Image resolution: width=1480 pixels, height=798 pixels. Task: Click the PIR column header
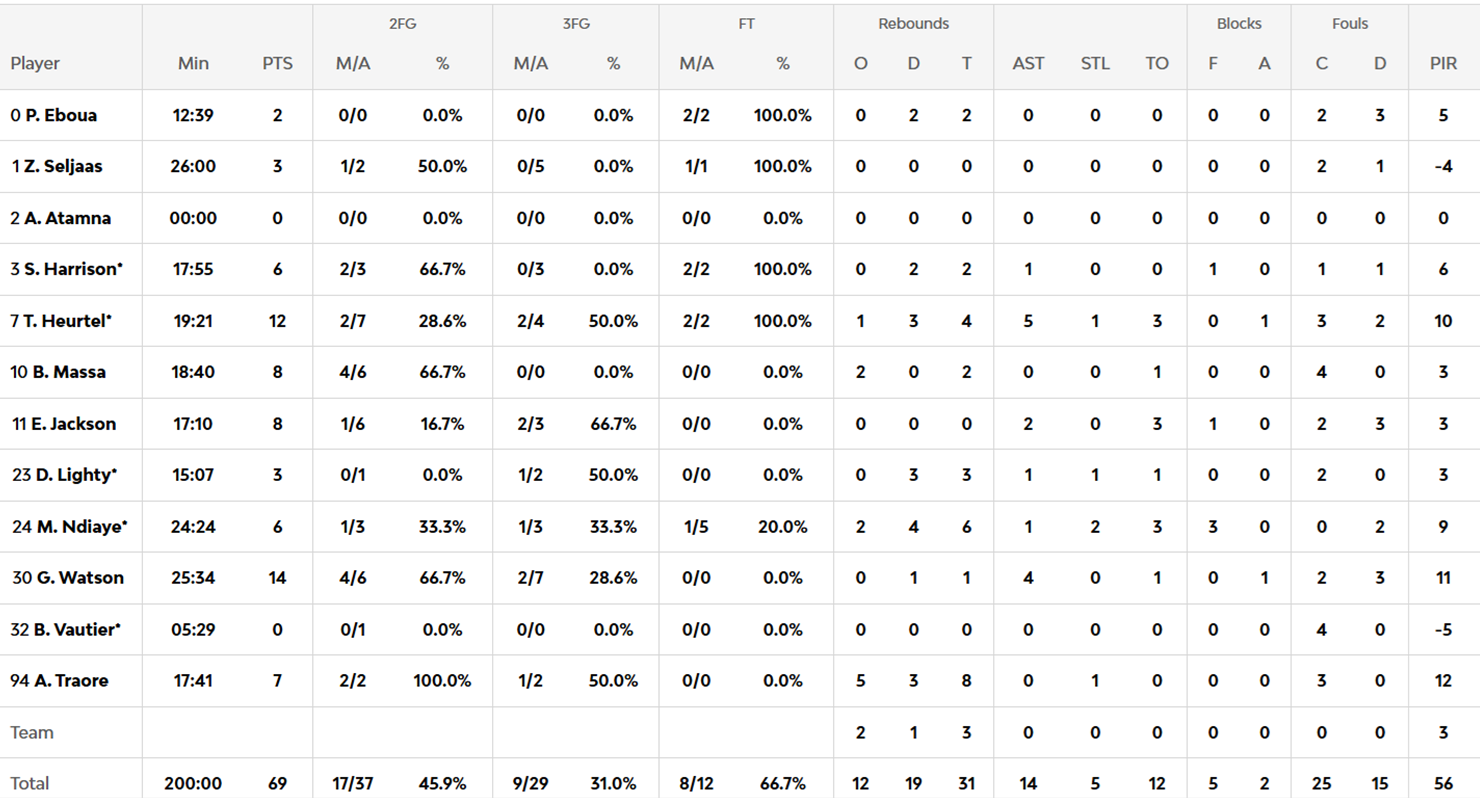(1443, 63)
